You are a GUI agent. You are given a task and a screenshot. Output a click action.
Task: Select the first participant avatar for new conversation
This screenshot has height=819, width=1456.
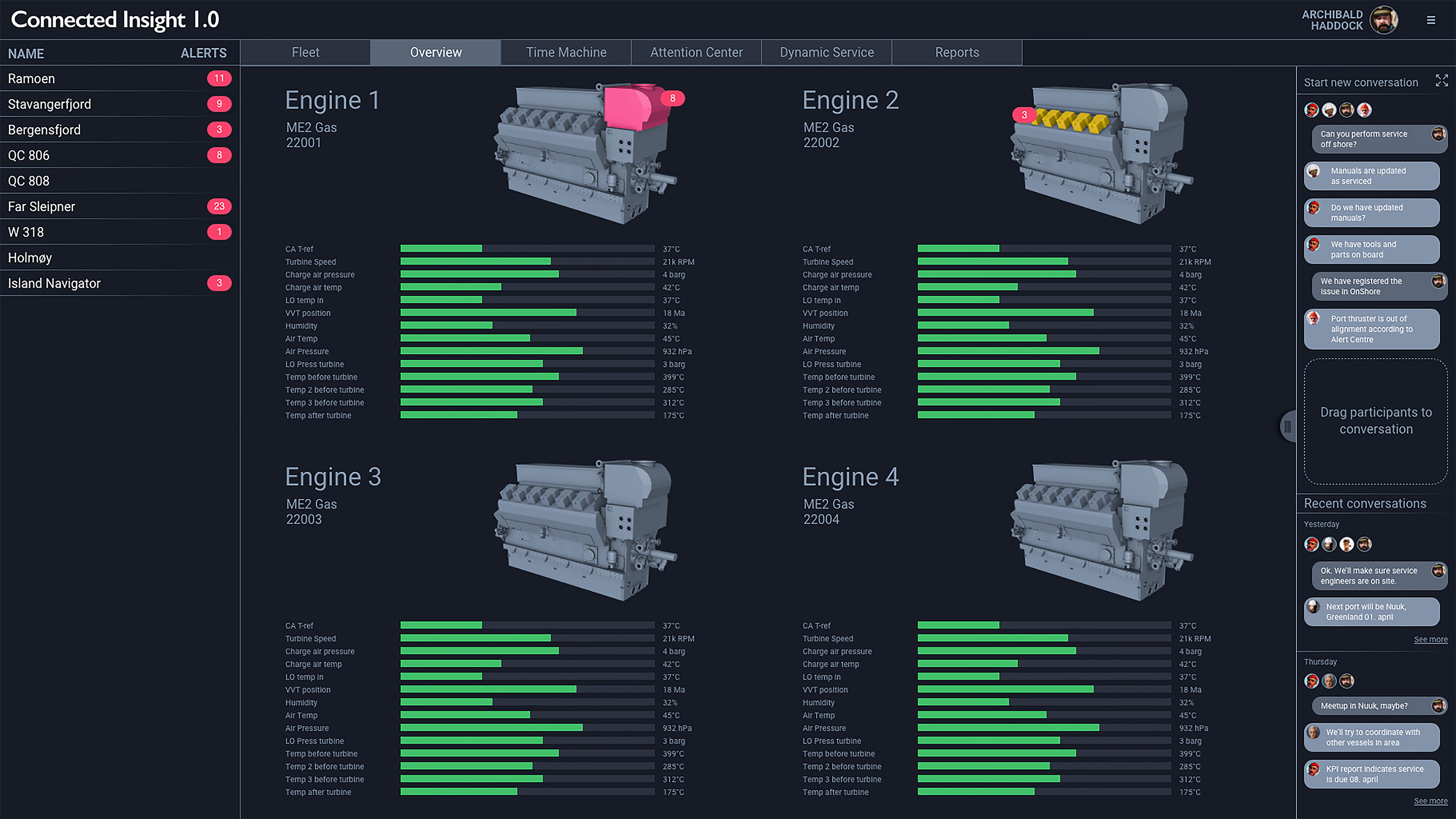[x=1311, y=110]
